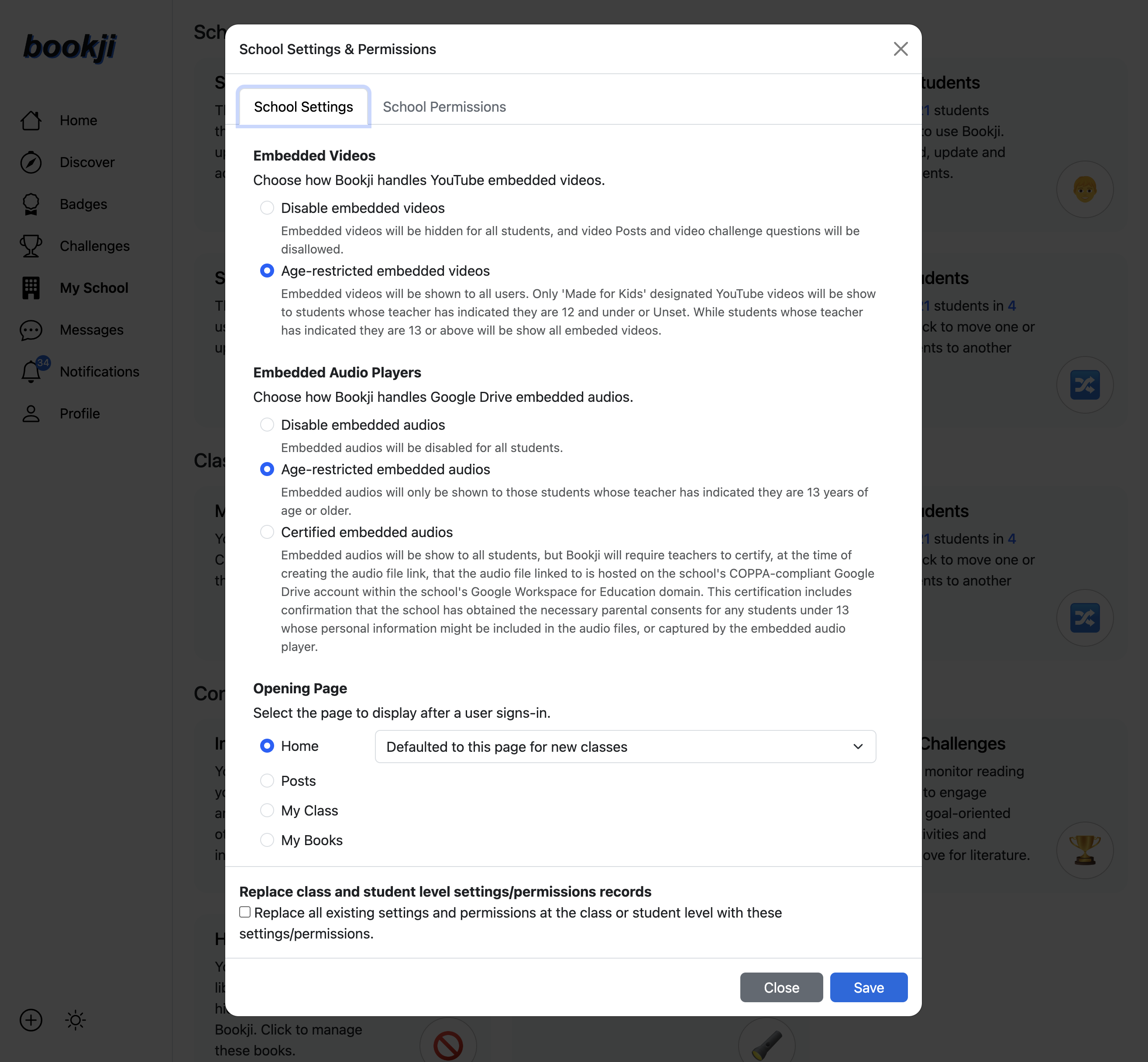This screenshot has height=1062, width=1148.
Task: Enable Replace all existing settings checkbox
Action: click(245, 911)
